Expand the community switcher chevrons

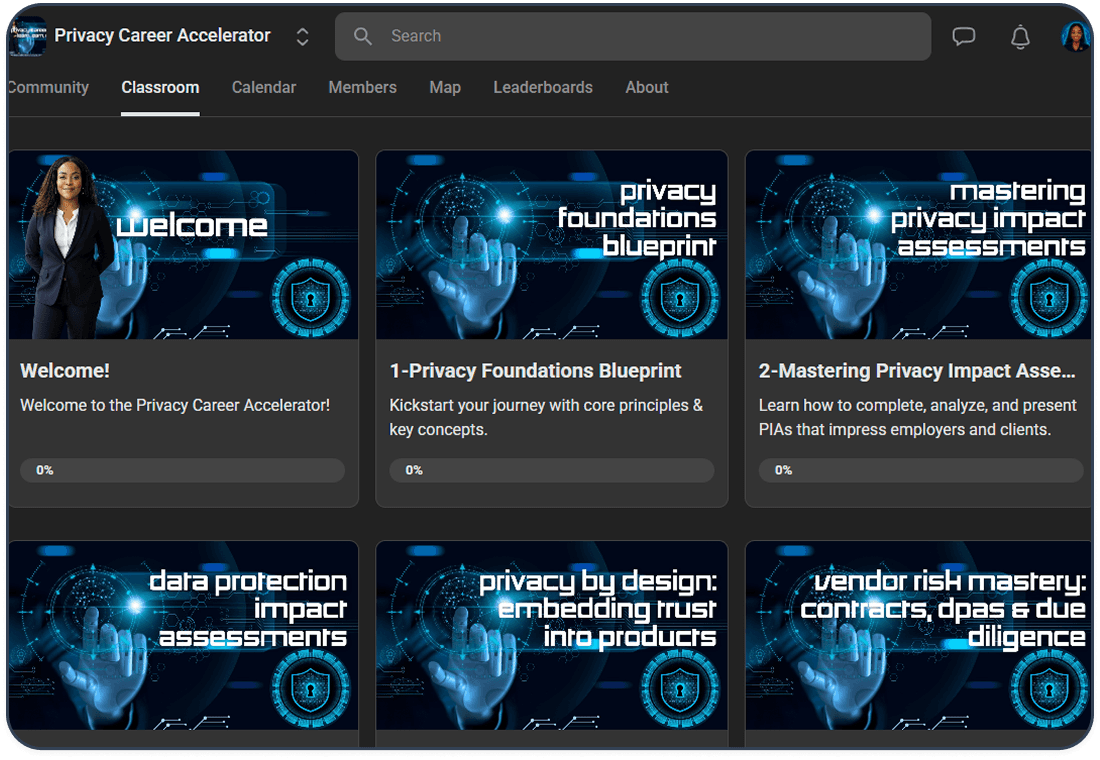point(302,37)
